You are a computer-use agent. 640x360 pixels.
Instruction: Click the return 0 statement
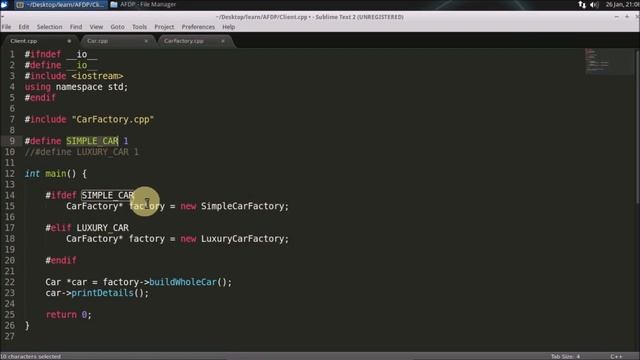tap(69, 315)
